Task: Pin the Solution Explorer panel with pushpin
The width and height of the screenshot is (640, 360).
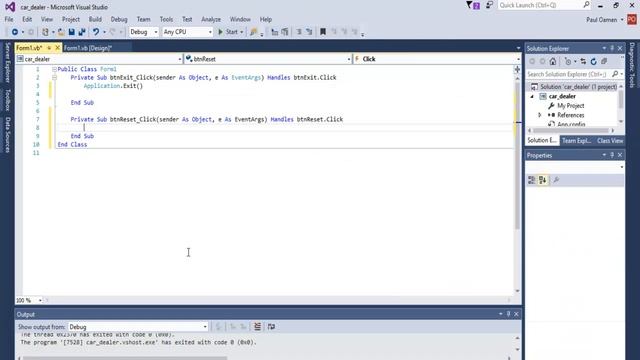Action: tap(612, 48)
